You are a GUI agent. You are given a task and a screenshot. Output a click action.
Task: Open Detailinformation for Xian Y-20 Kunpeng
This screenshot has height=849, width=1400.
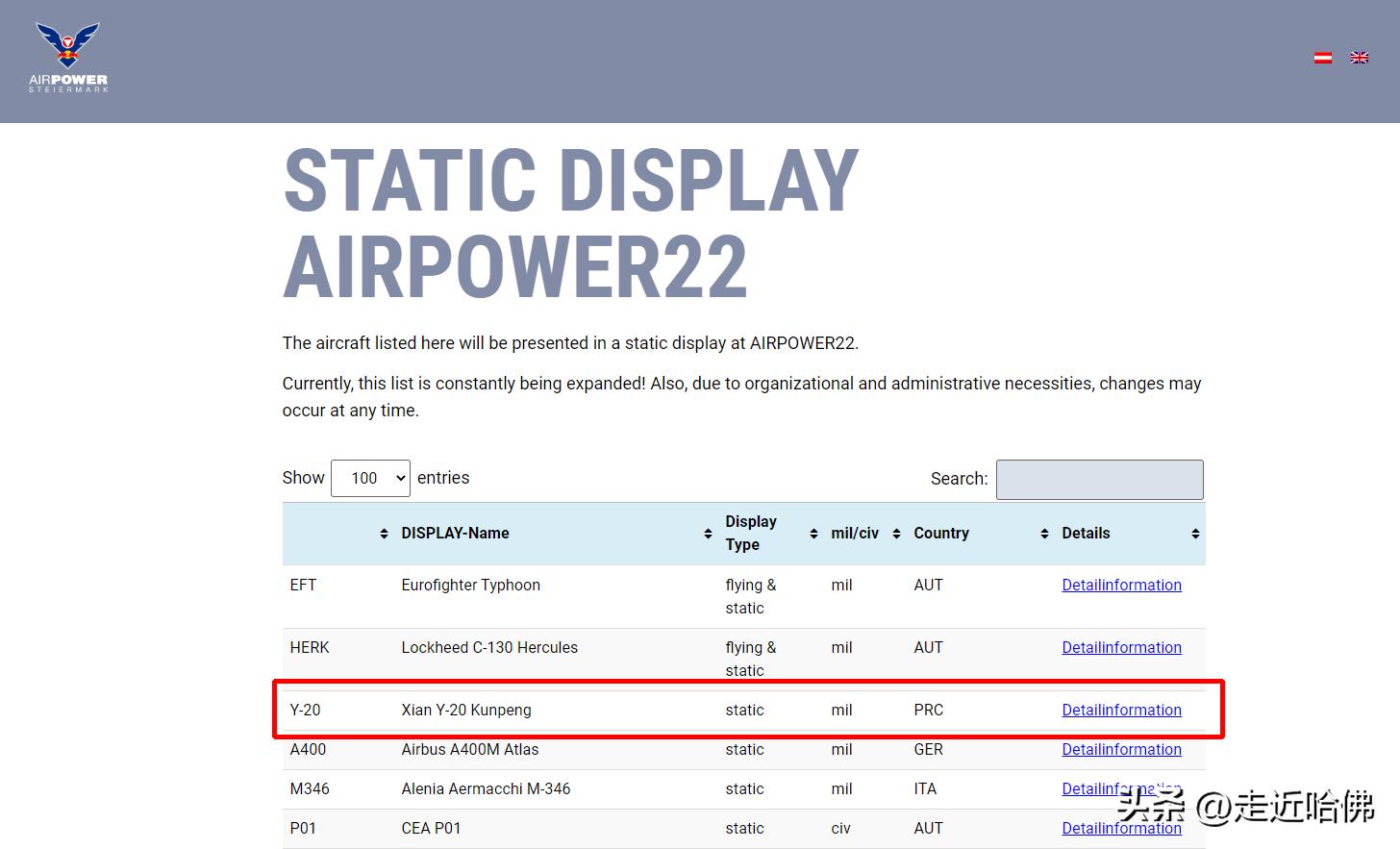coord(1121,710)
